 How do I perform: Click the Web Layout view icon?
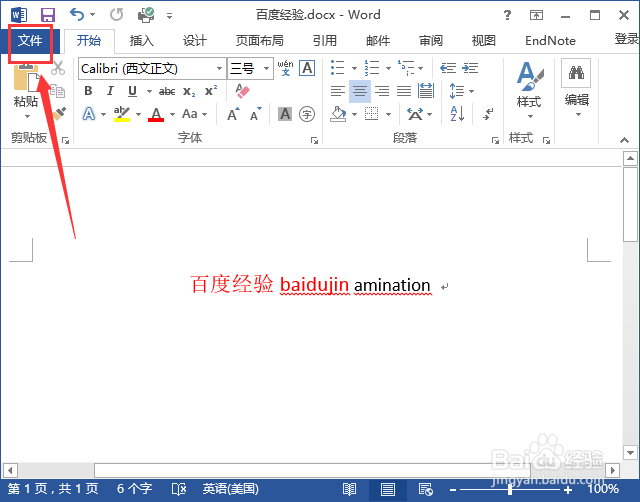pyautogui.click(x=425, y=489)
